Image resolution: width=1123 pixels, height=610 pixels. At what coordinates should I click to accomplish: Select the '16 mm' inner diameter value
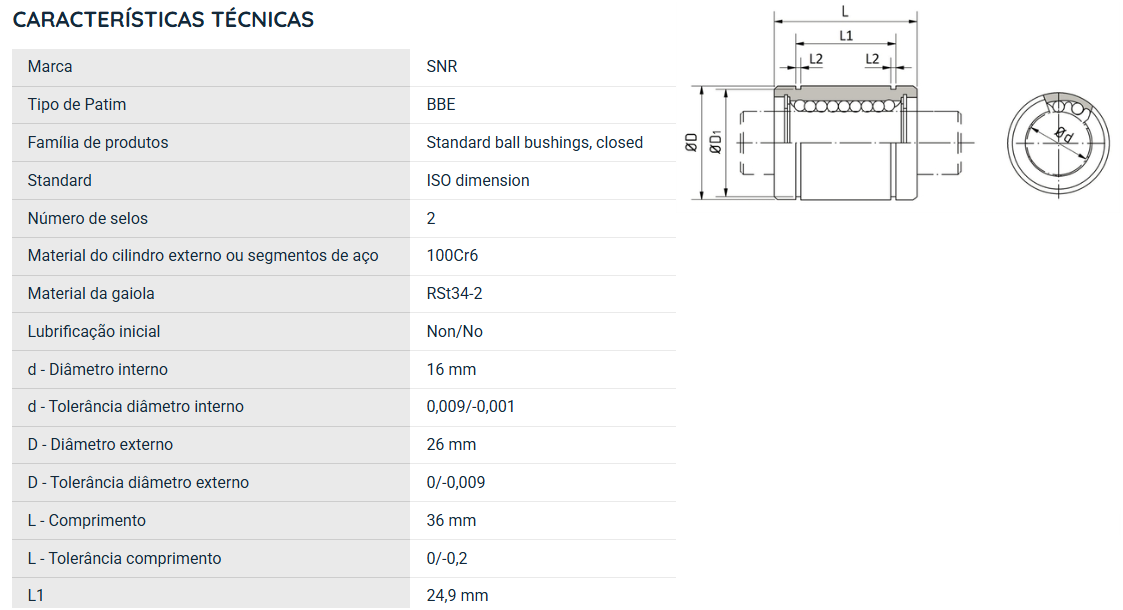[451, 369]
